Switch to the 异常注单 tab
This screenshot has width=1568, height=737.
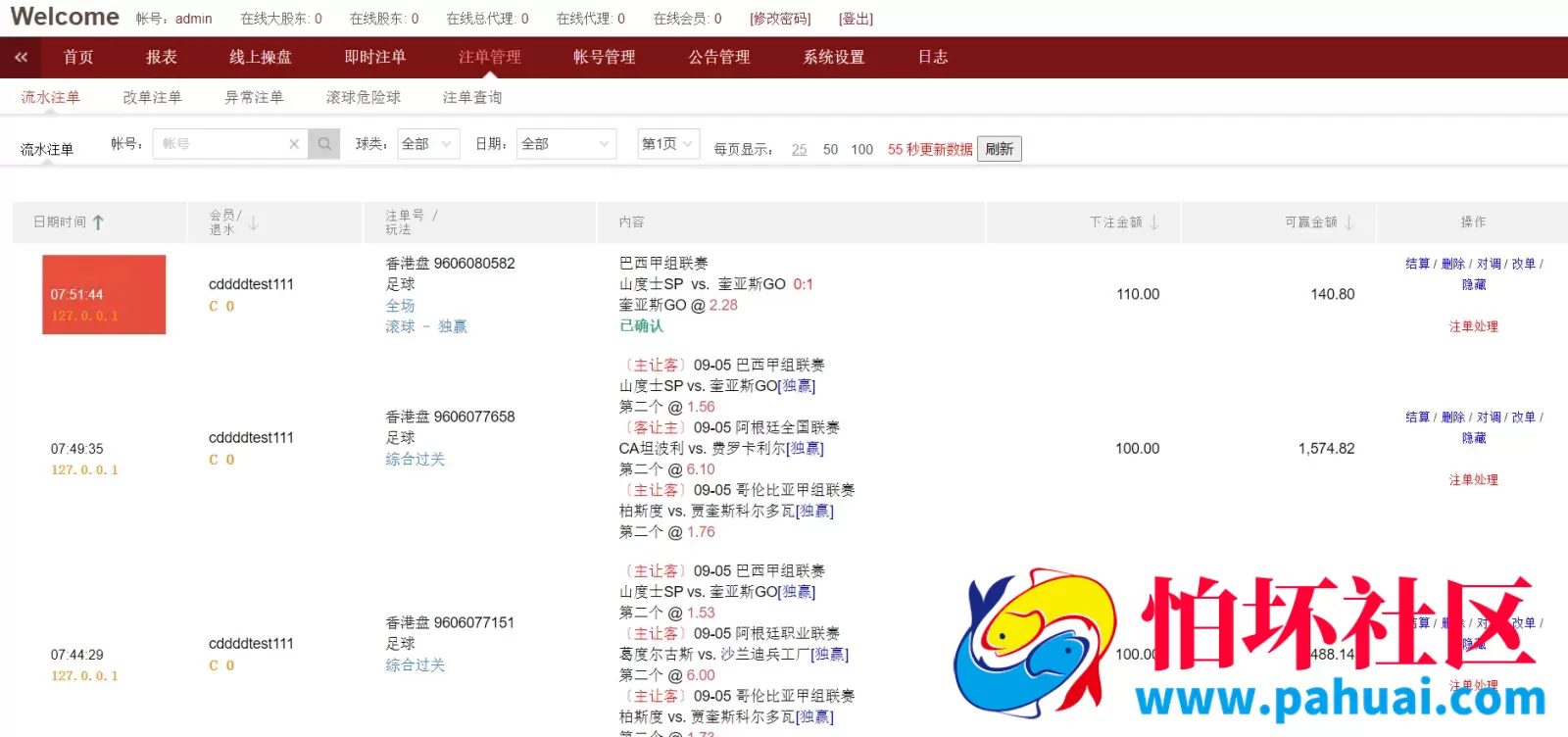254,97
